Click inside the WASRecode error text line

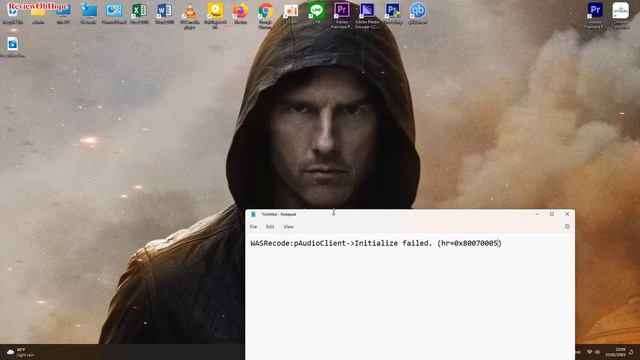click(x=376, y=243)
